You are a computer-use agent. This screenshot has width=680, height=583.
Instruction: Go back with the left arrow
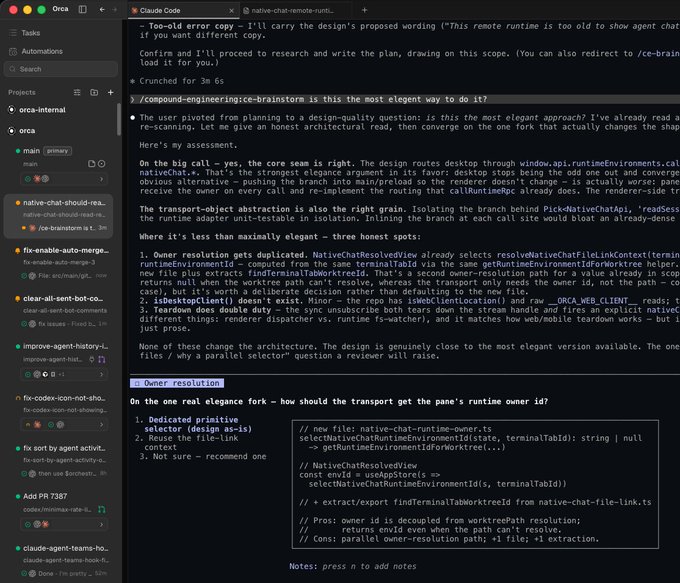click(x=101, y=9)
